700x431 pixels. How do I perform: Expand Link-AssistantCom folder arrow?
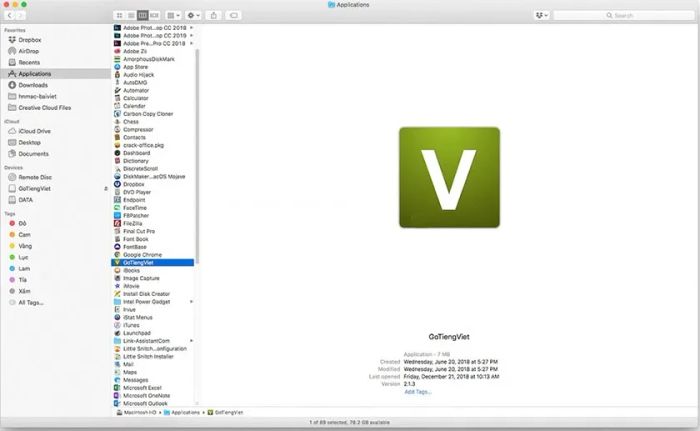click(x=192, y=341)
